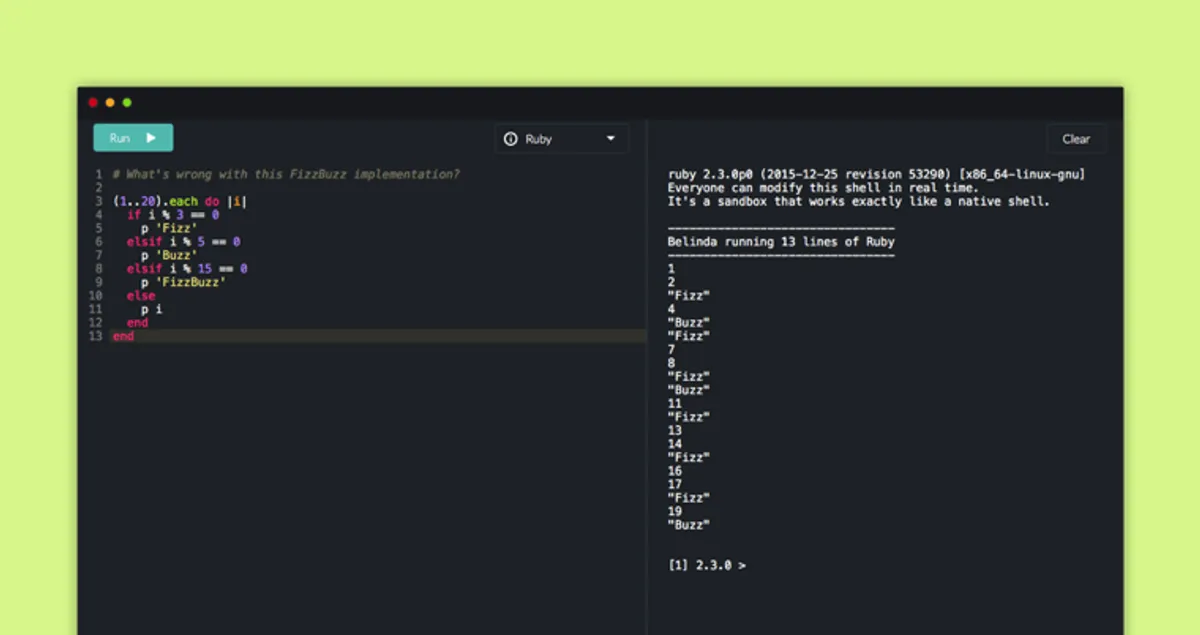1200x635 pixels.
Task: Click the green zoom dot in the titlebar
Action: 126,102
